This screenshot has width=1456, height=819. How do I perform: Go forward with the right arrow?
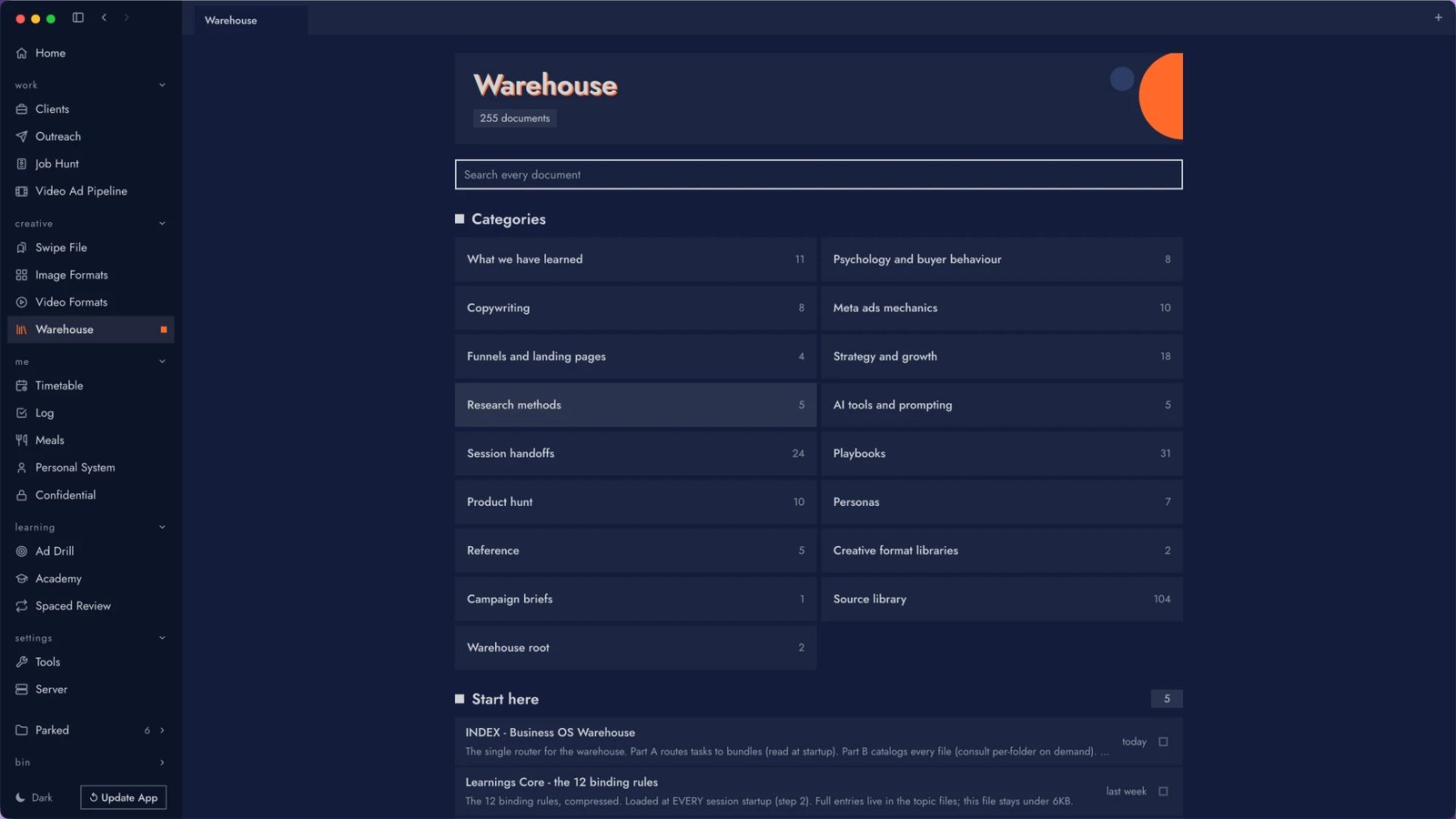pos(126,17)
